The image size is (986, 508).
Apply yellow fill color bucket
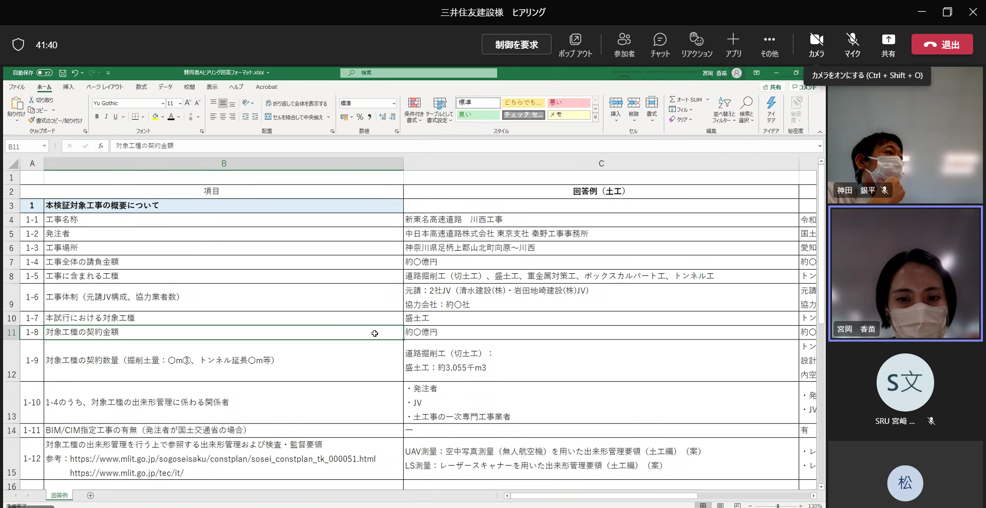tap(154, 117)
